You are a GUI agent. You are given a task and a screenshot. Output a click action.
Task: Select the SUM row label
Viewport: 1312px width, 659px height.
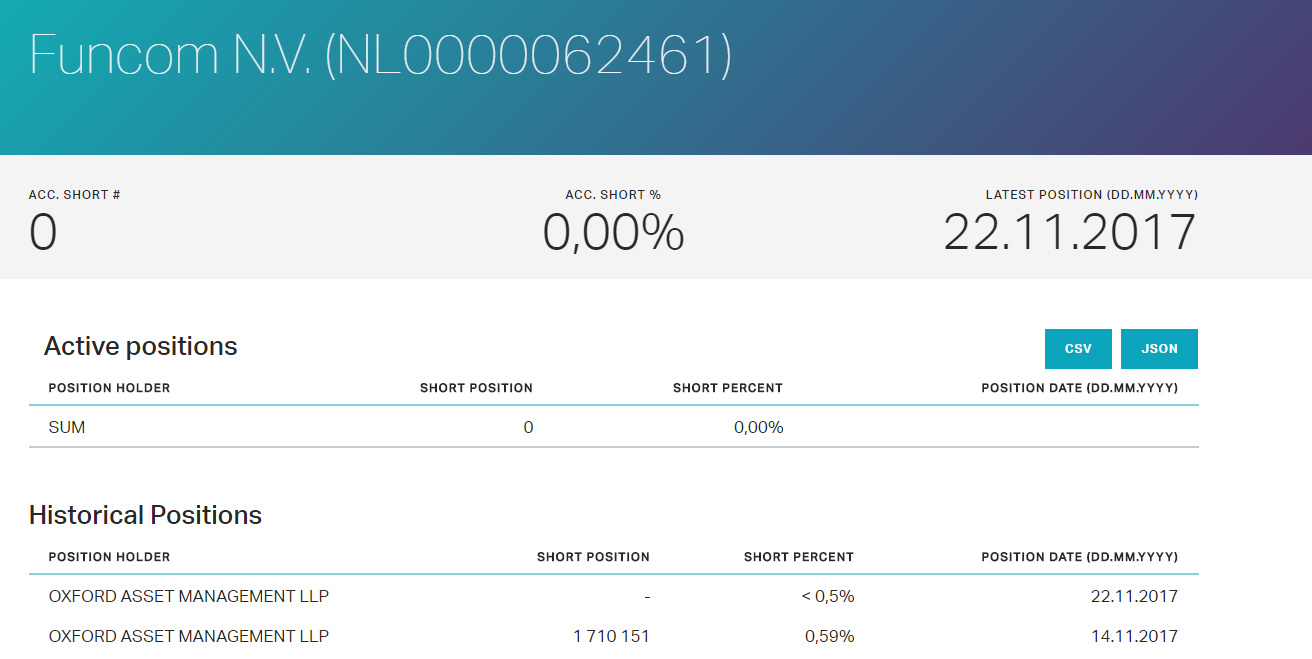(67, 428)
